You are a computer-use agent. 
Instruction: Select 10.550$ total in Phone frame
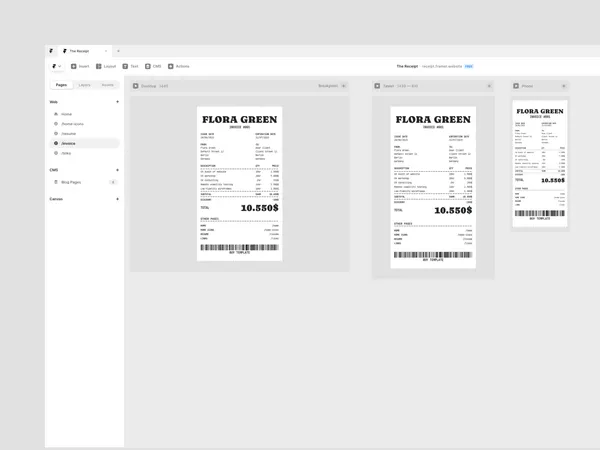tap(553, 180)
